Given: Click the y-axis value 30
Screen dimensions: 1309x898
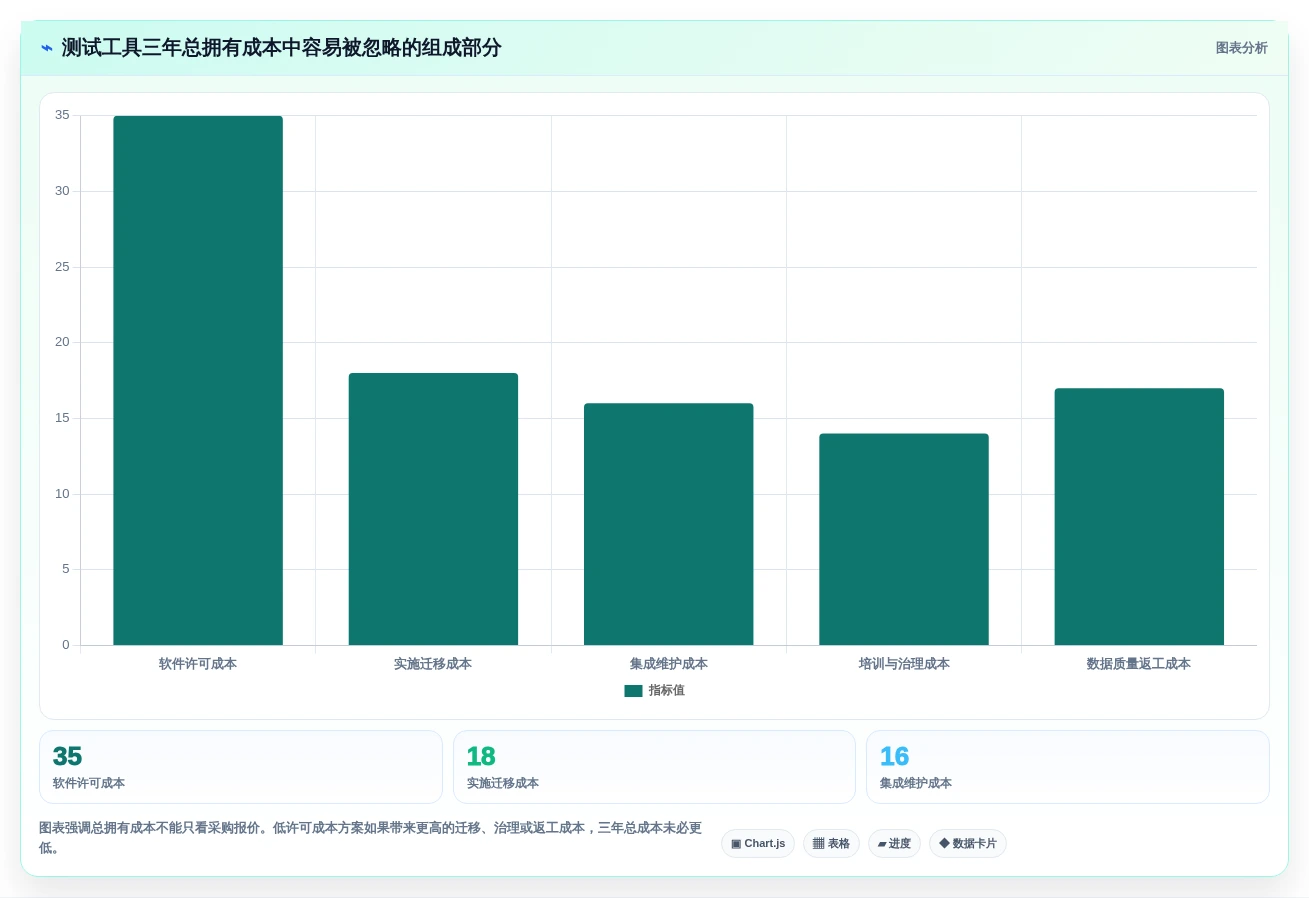Looking at the screenshot, I should (x=62, y=191).
